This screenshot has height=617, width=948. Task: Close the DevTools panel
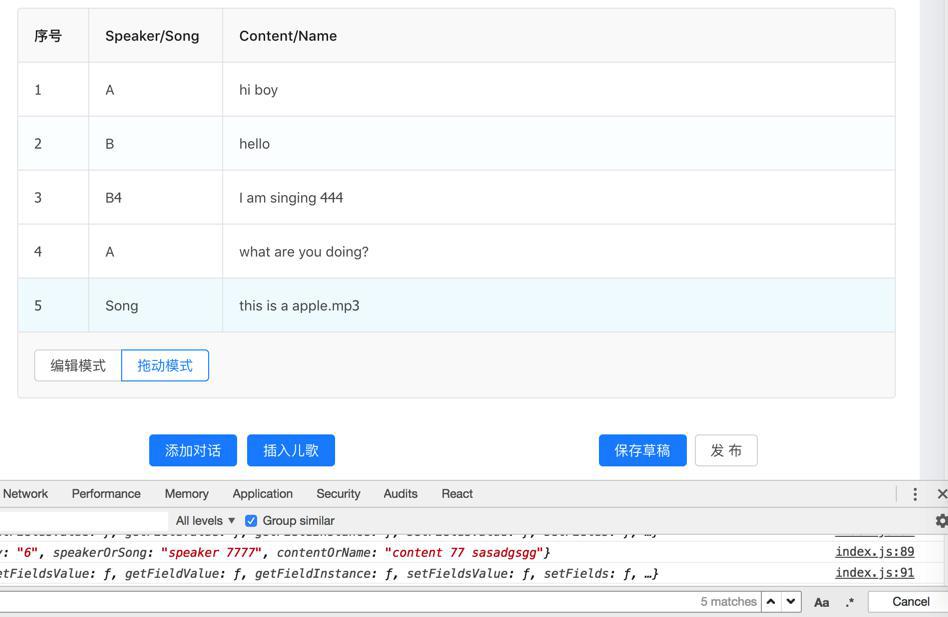[941, 494]
